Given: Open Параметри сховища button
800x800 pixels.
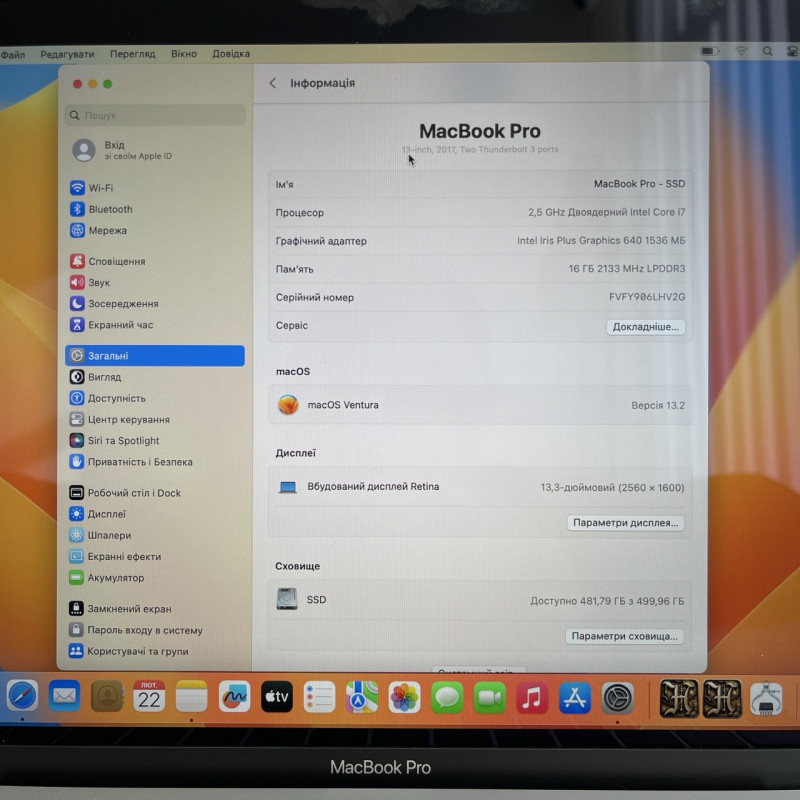Looking at the screenshot, I should [624, 636].
